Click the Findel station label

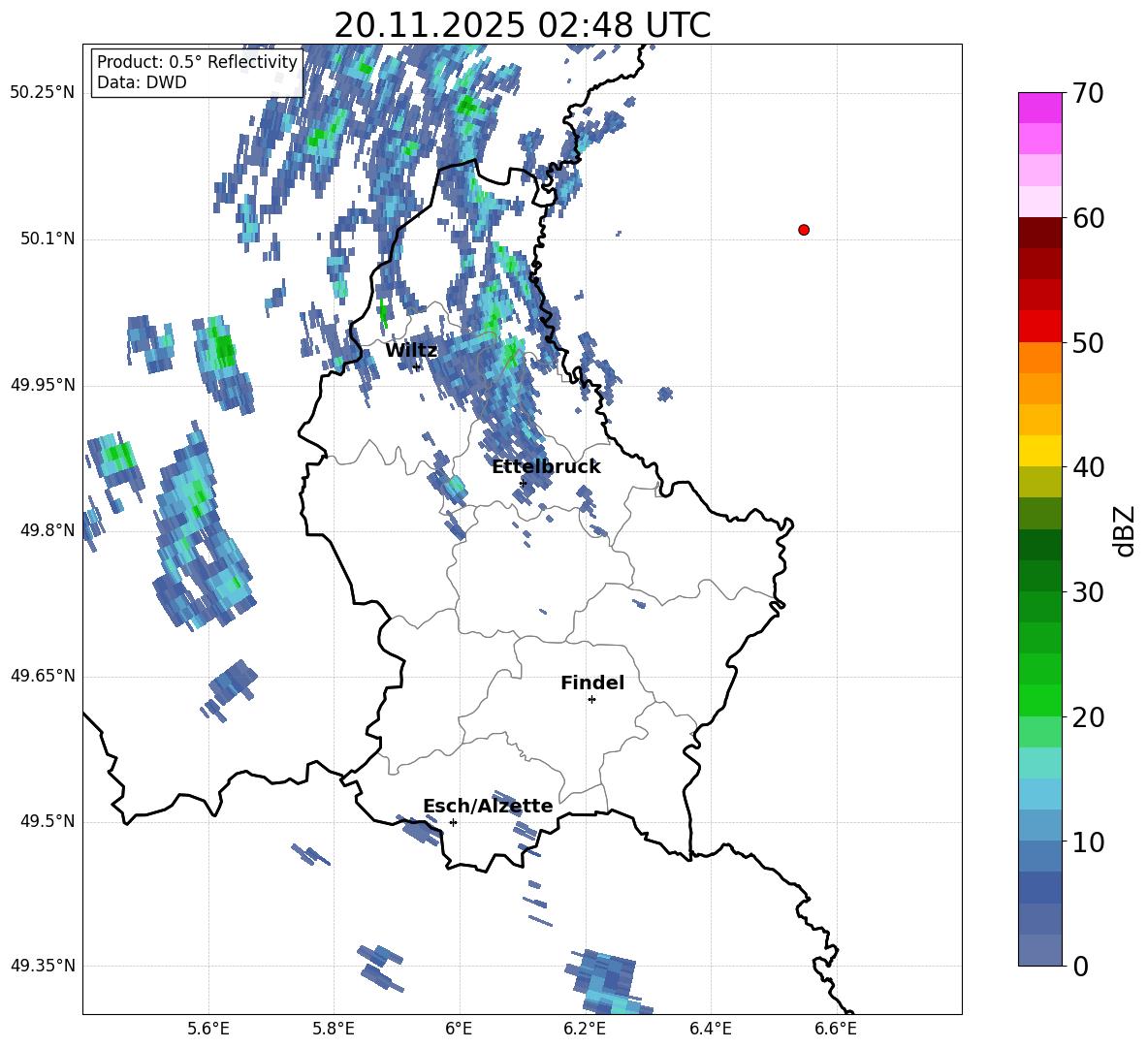592,683
